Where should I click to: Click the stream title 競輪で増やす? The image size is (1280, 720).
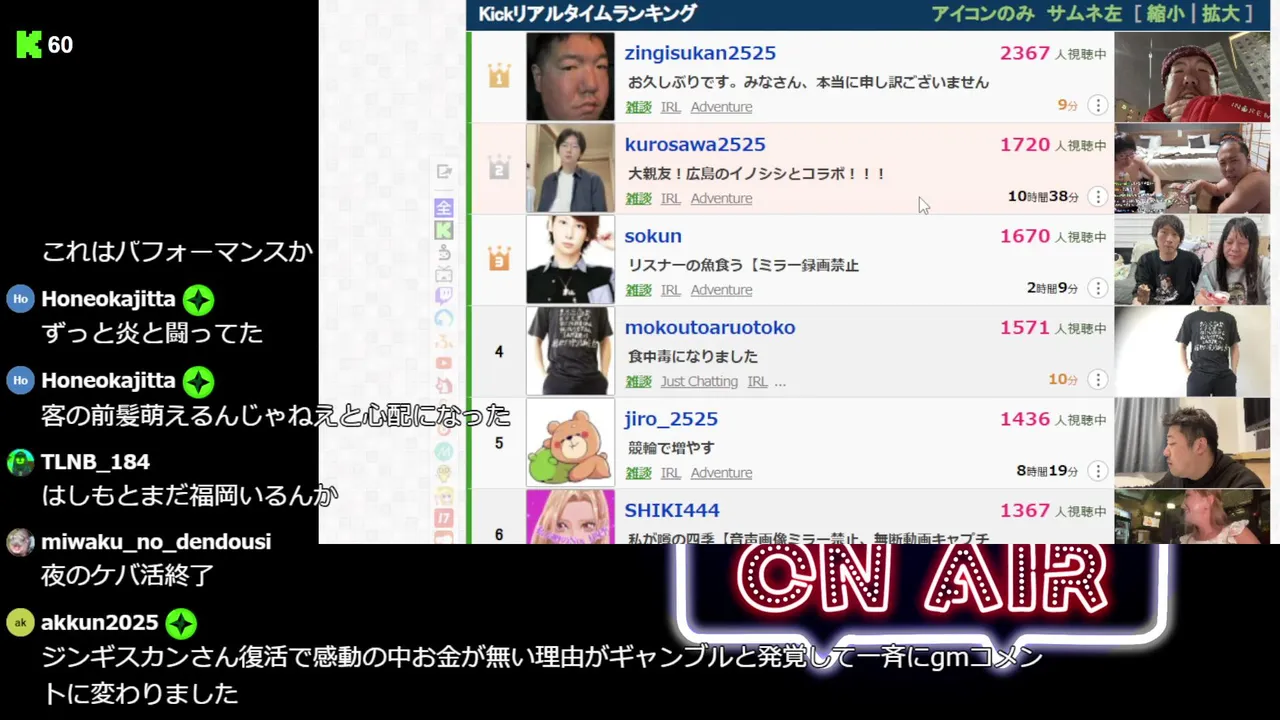[x=670, y=447]
